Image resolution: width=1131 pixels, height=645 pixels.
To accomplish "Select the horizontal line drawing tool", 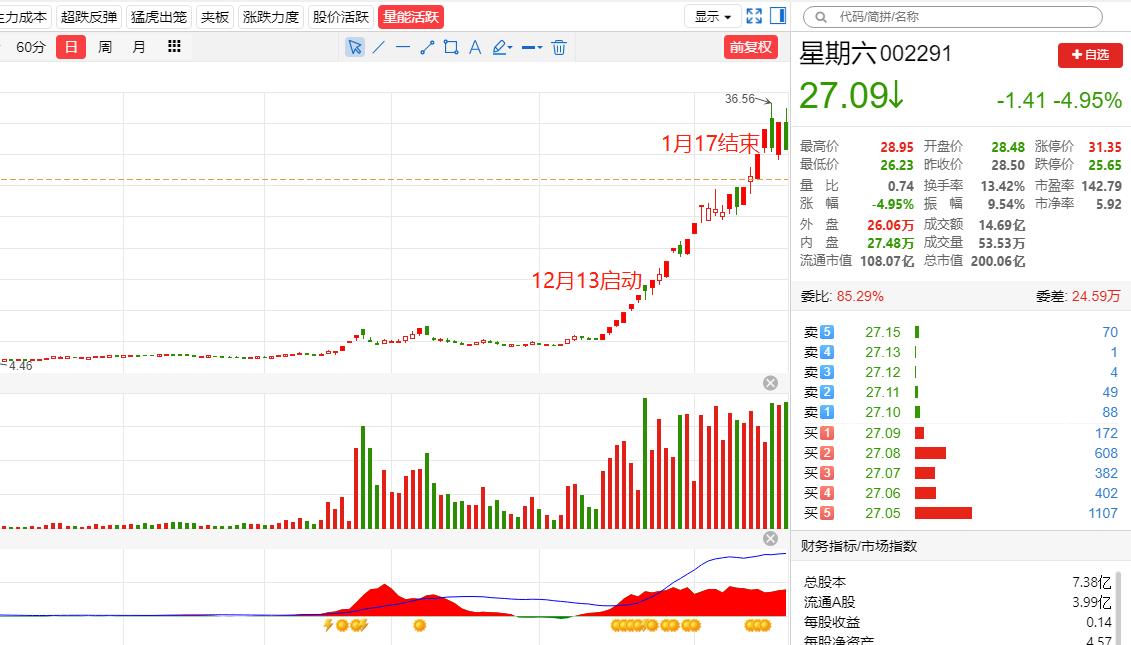I will point(403,47).
